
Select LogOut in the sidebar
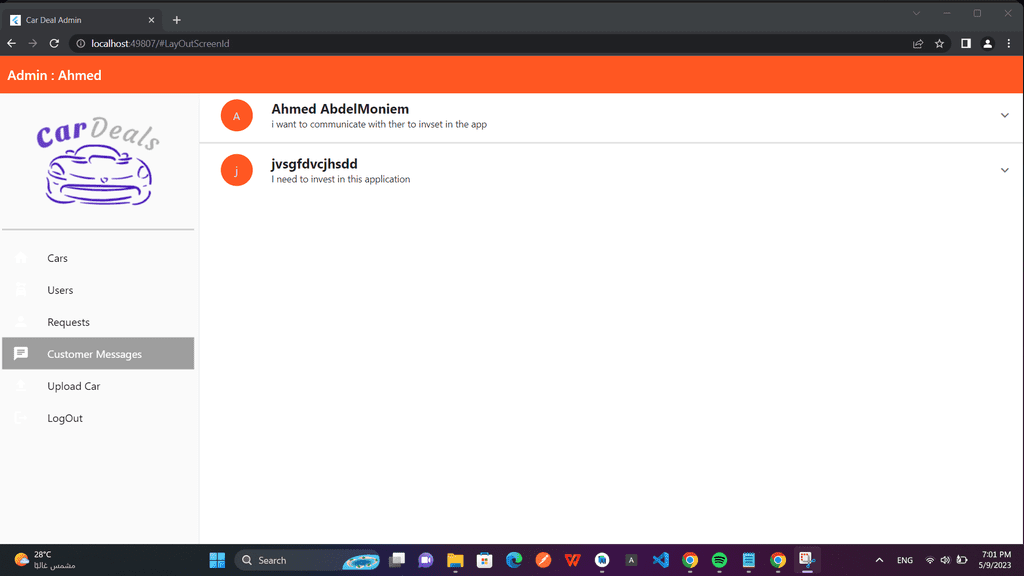[x=98, y=418]
